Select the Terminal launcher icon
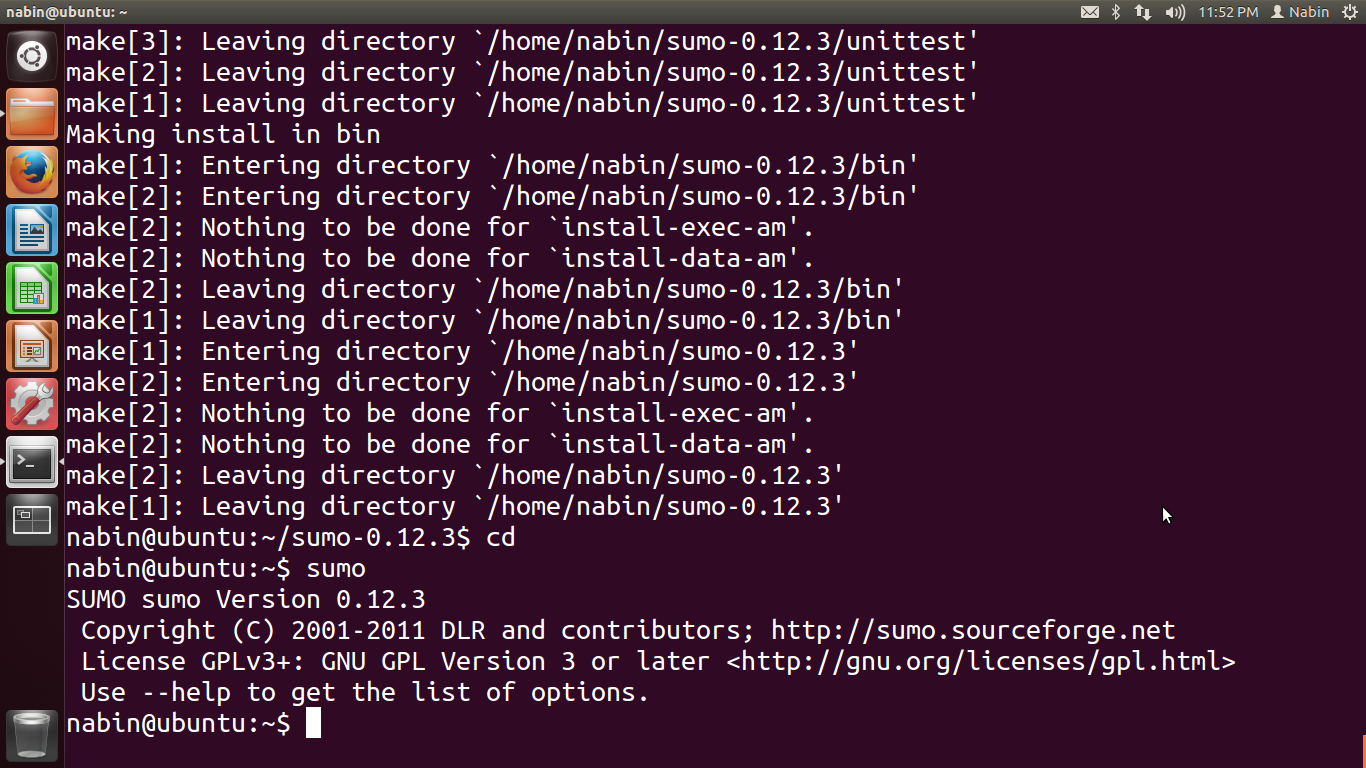Viewport: 1366px width, 768px height. coord(31,462)
